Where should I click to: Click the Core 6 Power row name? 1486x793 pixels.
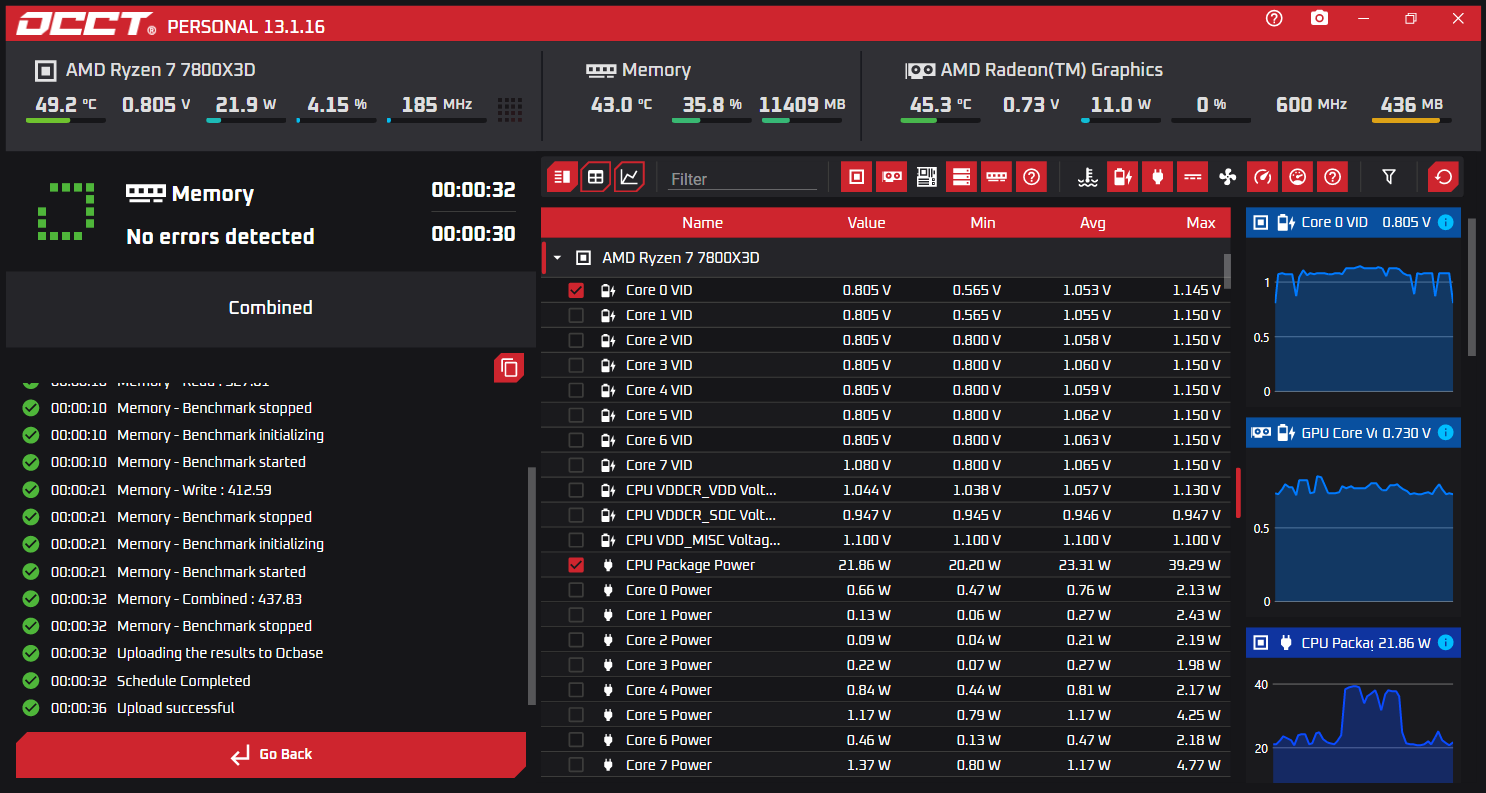(669, 740)
